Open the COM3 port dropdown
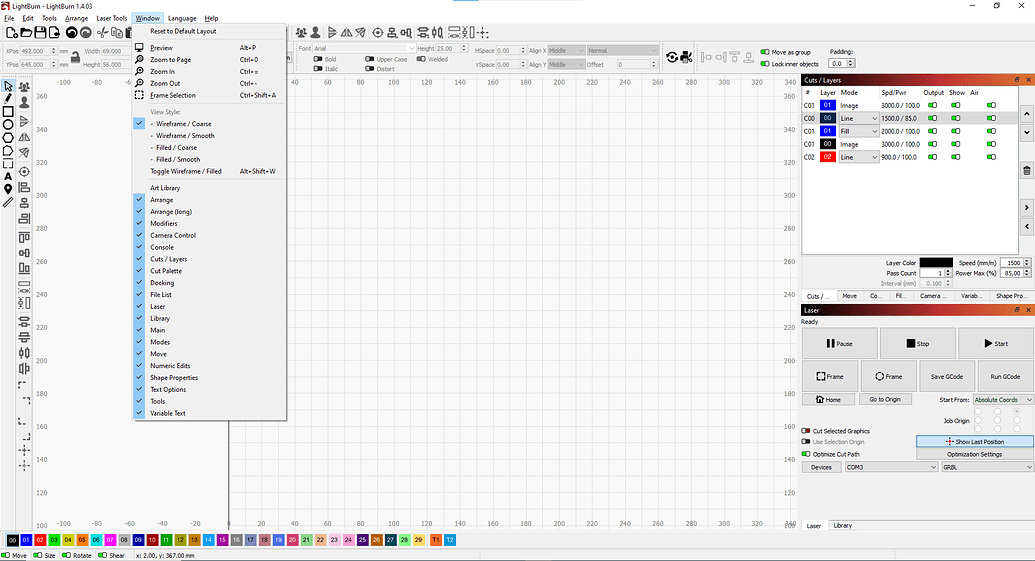 coord(891,467)
